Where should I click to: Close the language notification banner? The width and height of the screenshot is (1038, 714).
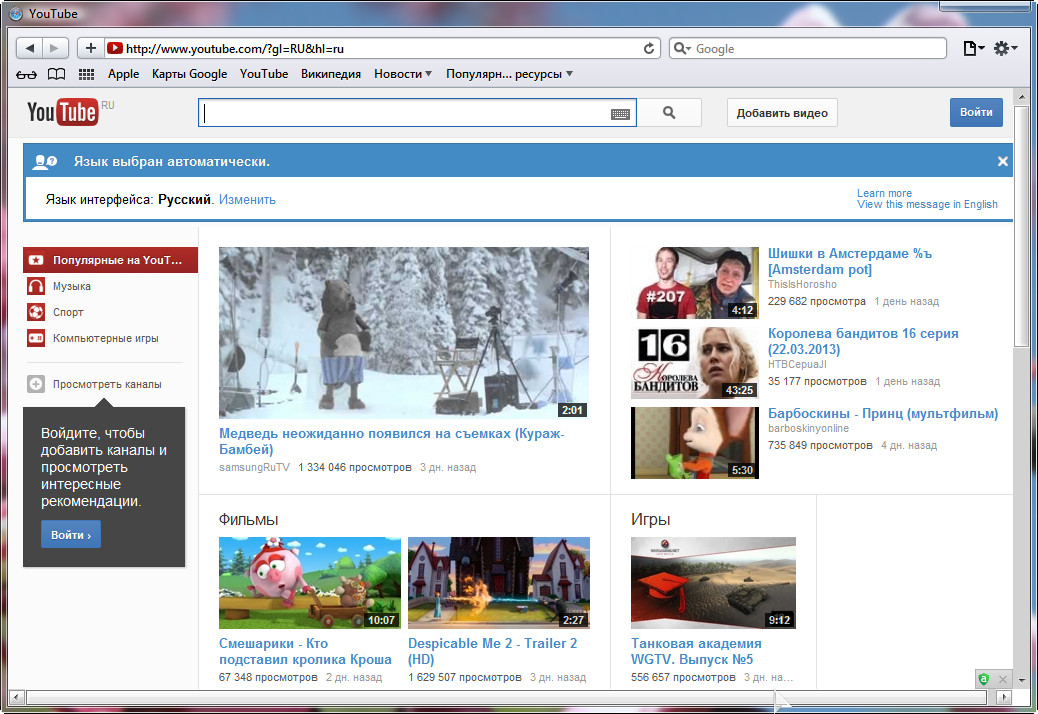click(1002, 161)
